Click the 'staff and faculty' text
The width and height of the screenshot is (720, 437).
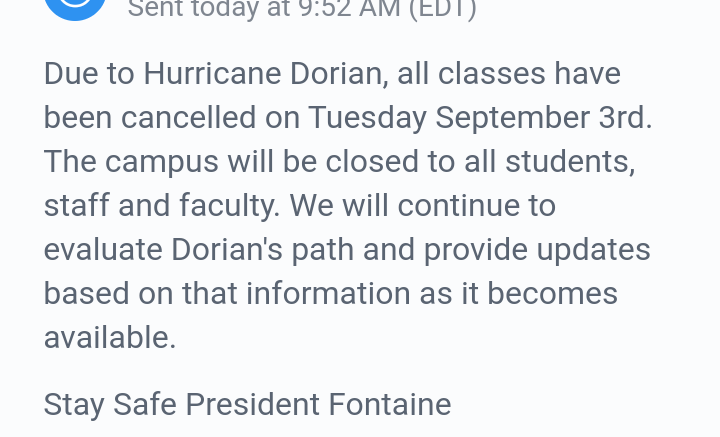(161, 205)
